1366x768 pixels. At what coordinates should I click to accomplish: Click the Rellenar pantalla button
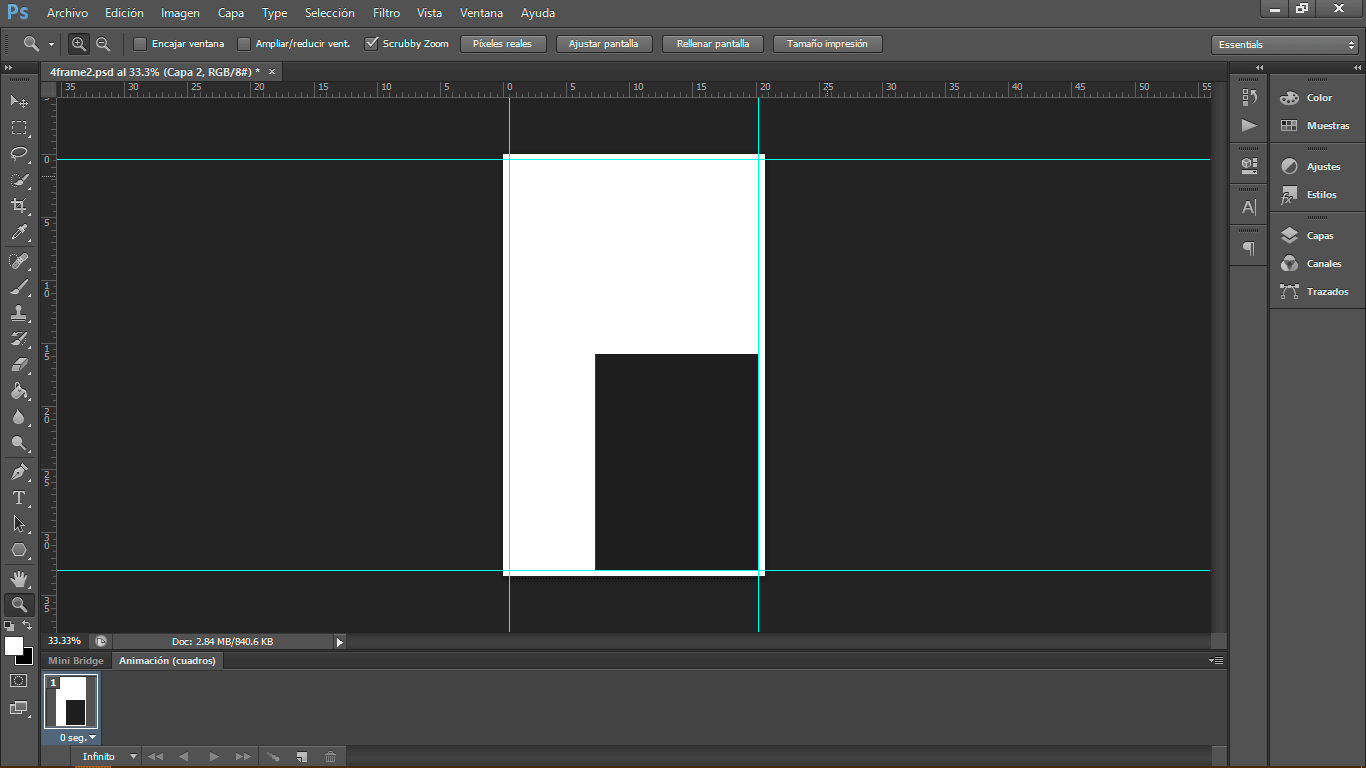click(713, 44)
